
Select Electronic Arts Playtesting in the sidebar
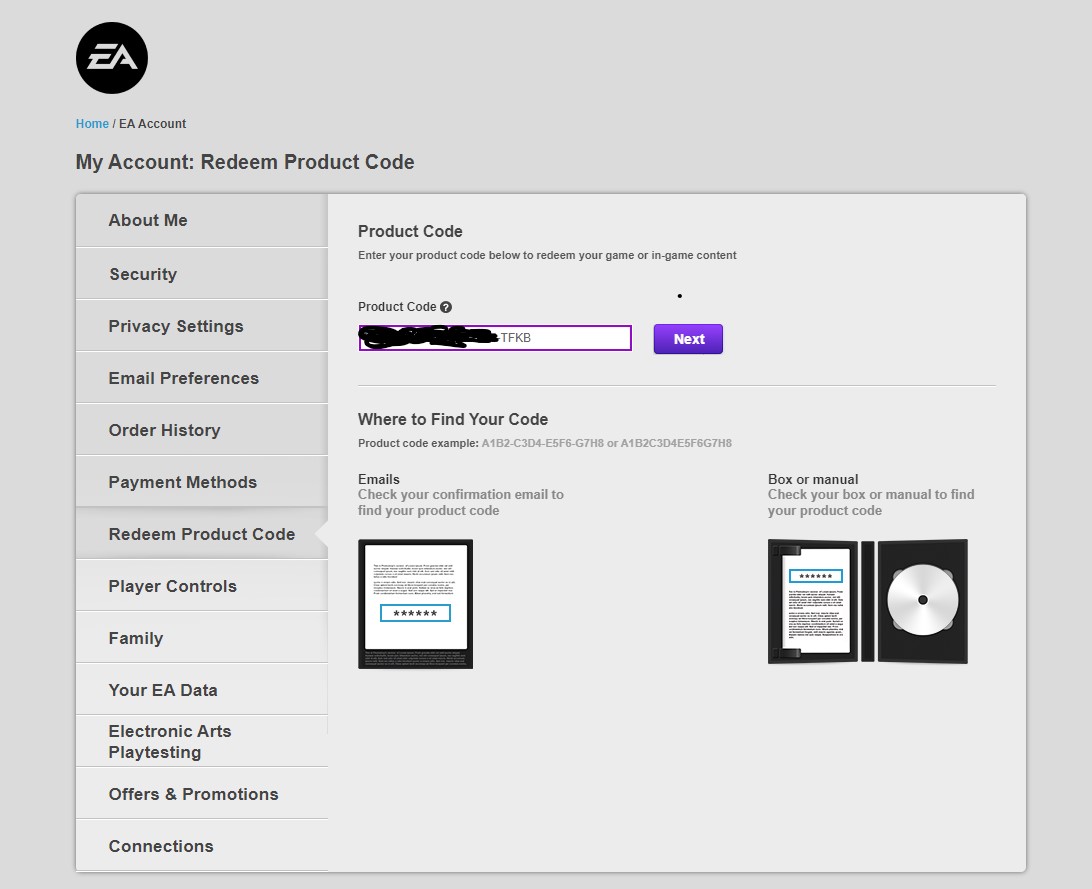pos(201,741)
